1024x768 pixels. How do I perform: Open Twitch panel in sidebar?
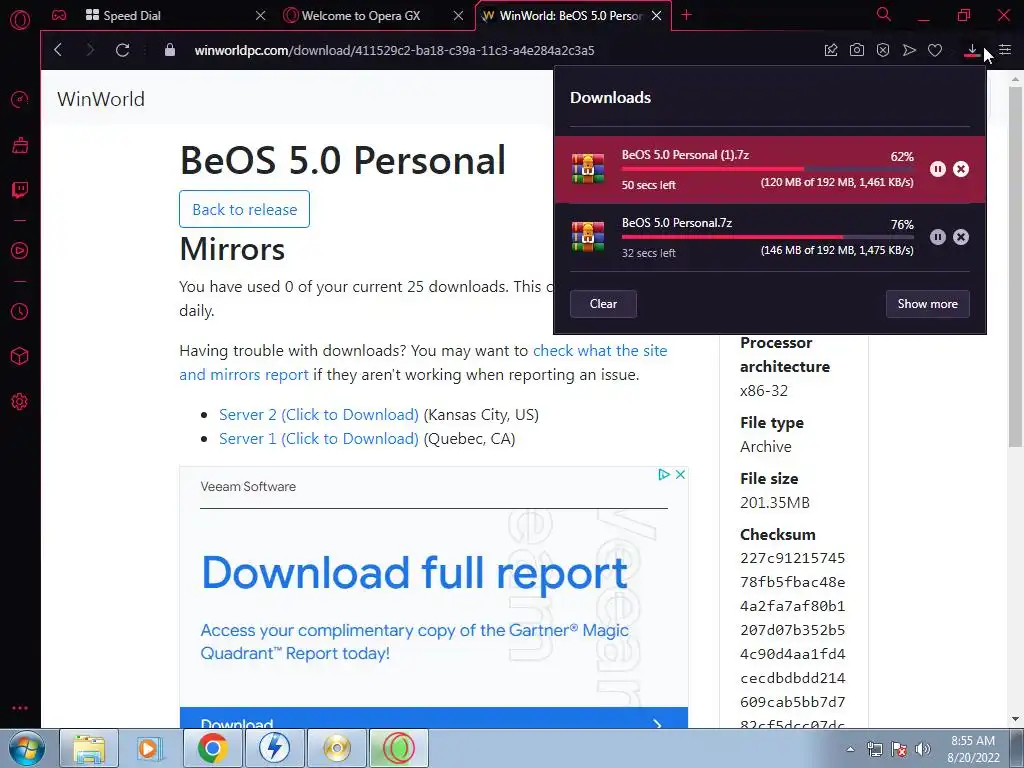coord(20,190)
